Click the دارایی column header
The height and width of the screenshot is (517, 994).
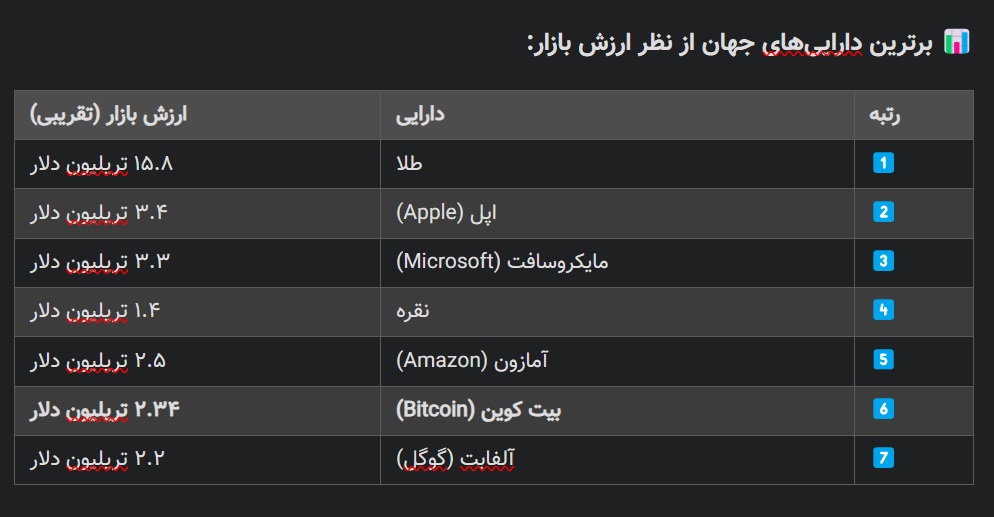(x=617, y=115)
